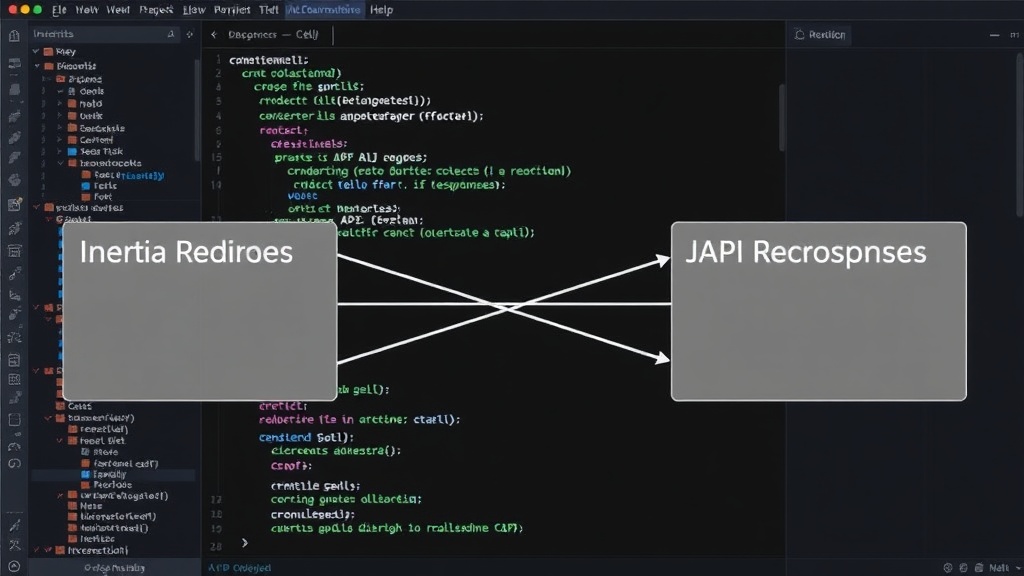Click the code editor vertical scrollbar

click(781, 118)
